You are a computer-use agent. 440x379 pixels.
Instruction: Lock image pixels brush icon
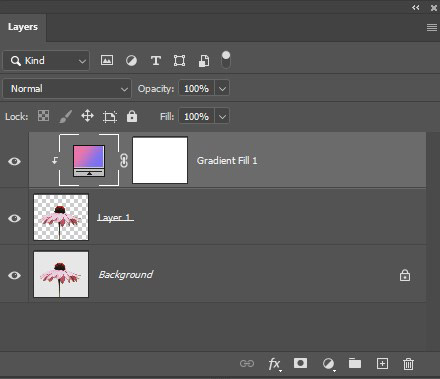[66, 116]
